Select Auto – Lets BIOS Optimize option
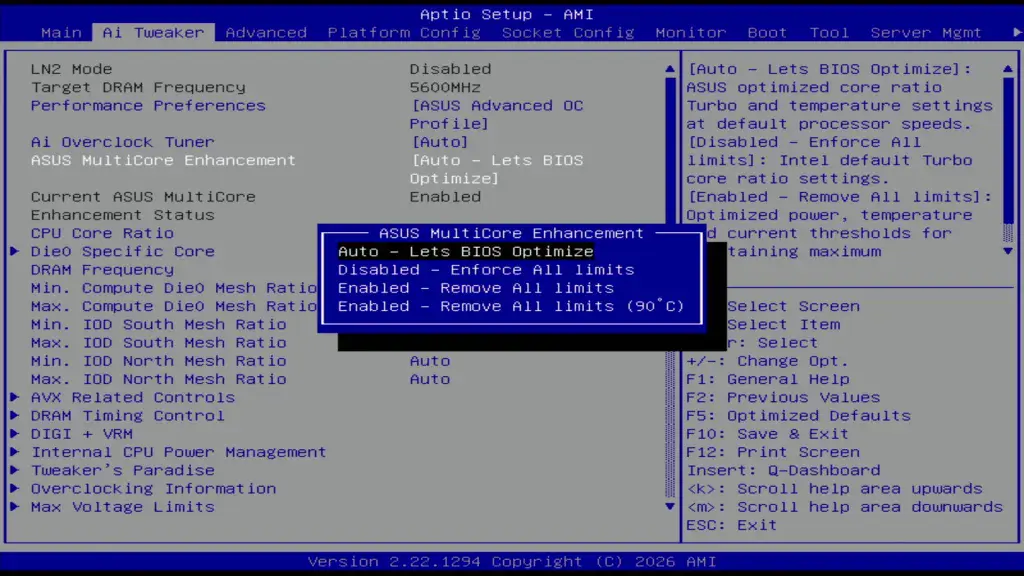This screenshot has height=576, width=1024. 465,251
